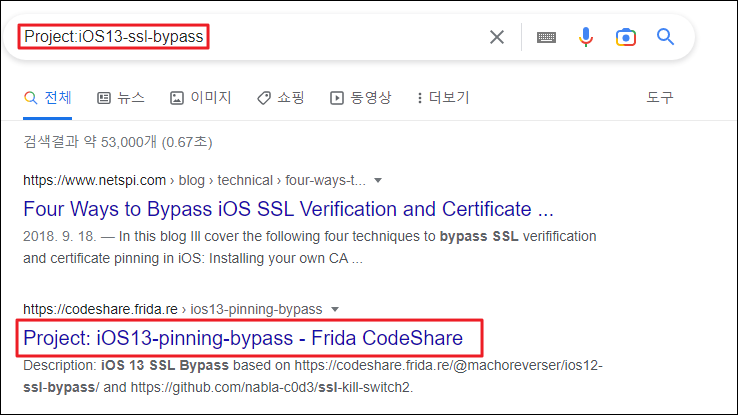The image size is (738, 415).
Task: Click the picture icon beside 이미지
Action: 177,98
